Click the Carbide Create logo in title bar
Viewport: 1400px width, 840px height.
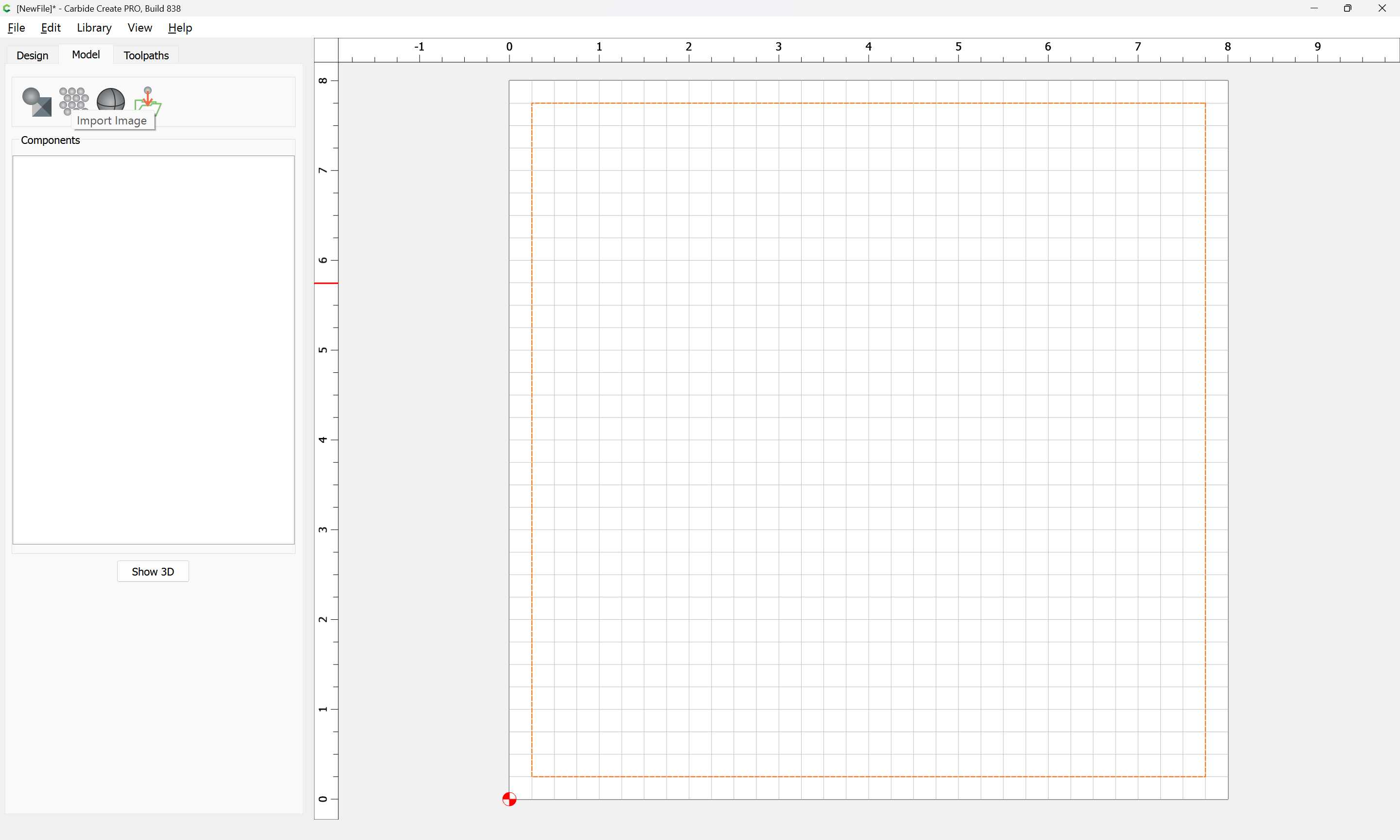click(7, 8)
